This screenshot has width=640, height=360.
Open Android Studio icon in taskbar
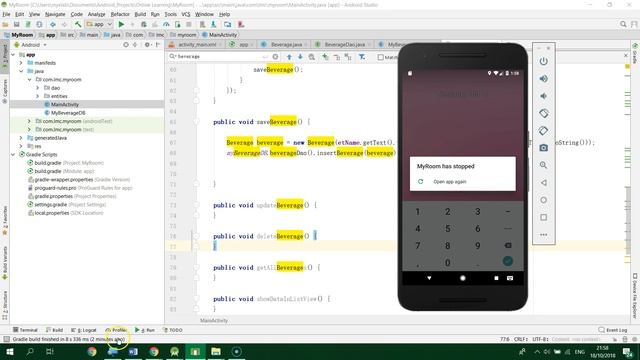[175, 351]
